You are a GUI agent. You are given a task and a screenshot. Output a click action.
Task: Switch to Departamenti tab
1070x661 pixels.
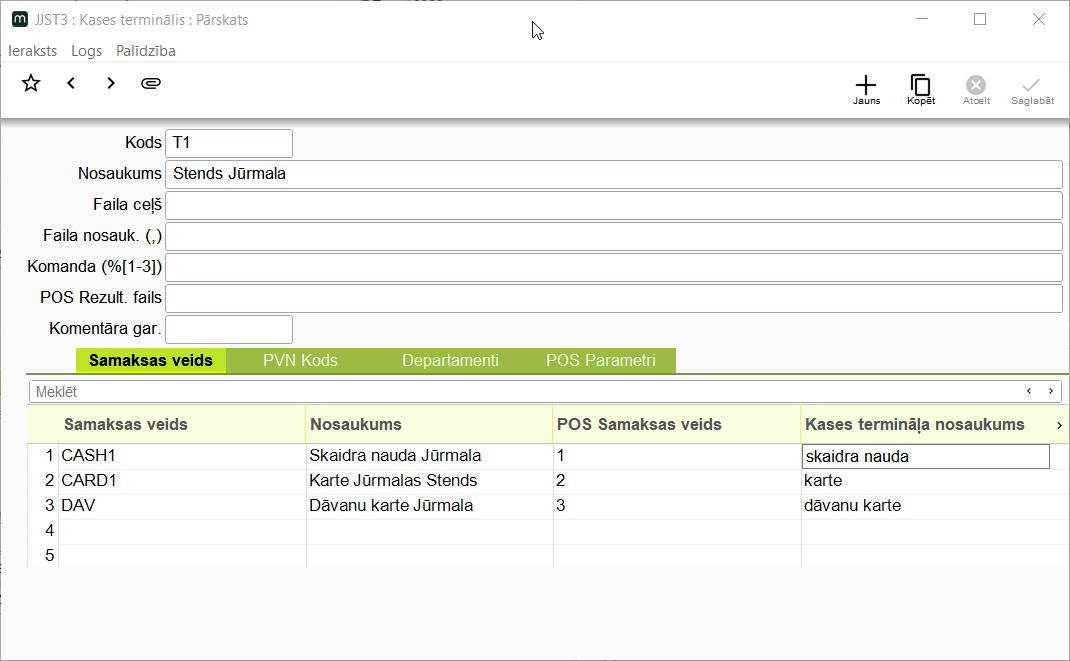coord(450,360)
